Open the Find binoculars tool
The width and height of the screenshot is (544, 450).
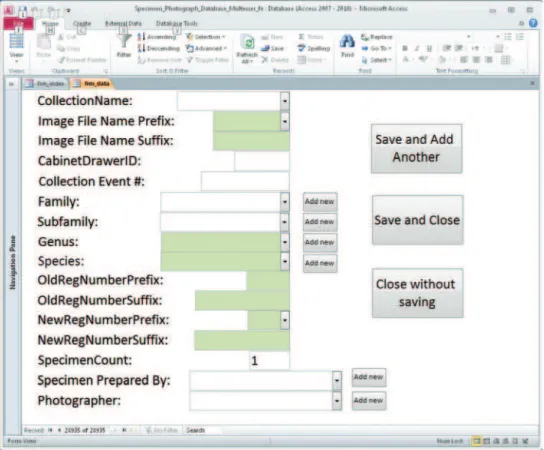[x=347, y=46]
